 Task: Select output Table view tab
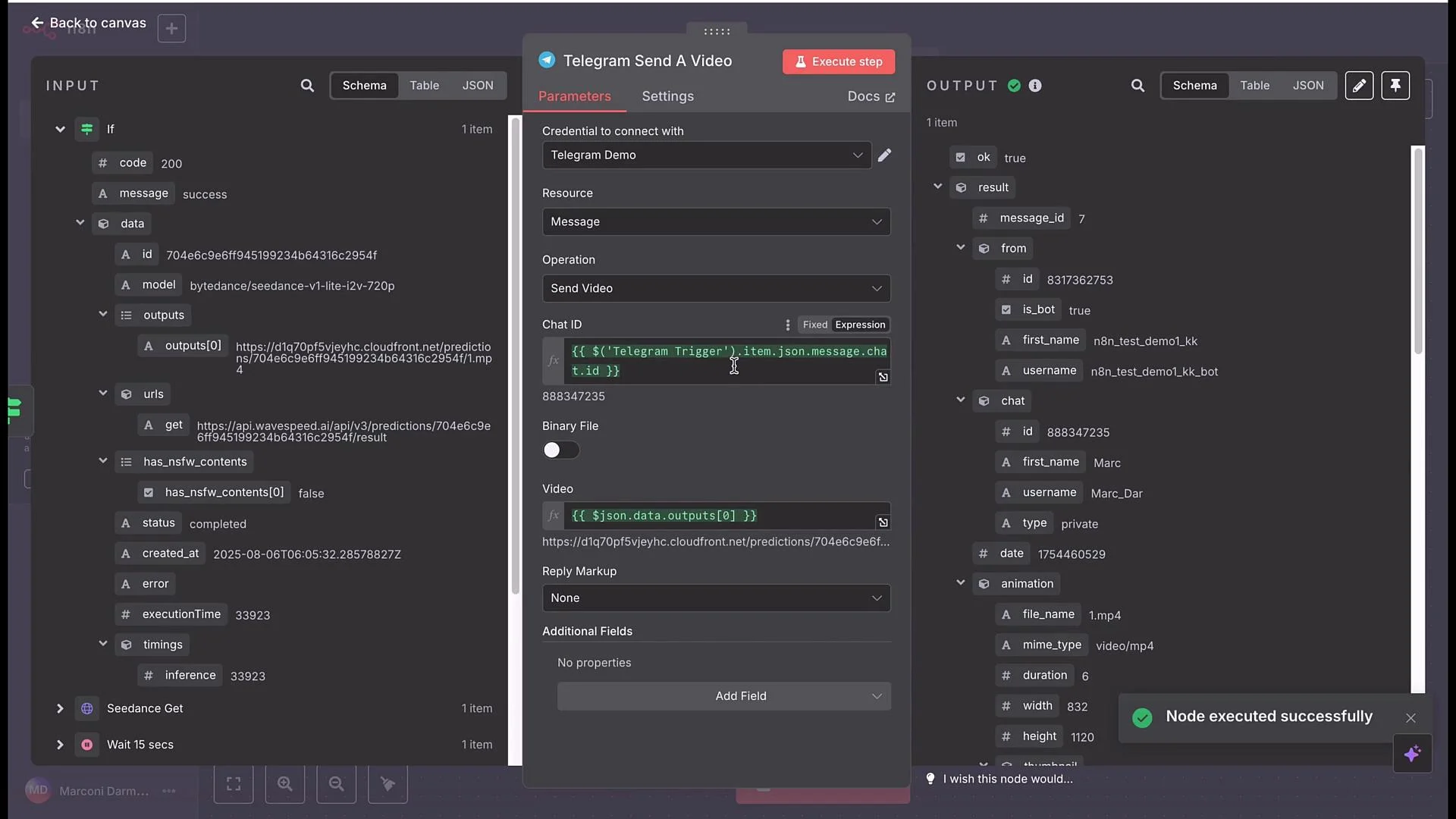click(1254, 86)
